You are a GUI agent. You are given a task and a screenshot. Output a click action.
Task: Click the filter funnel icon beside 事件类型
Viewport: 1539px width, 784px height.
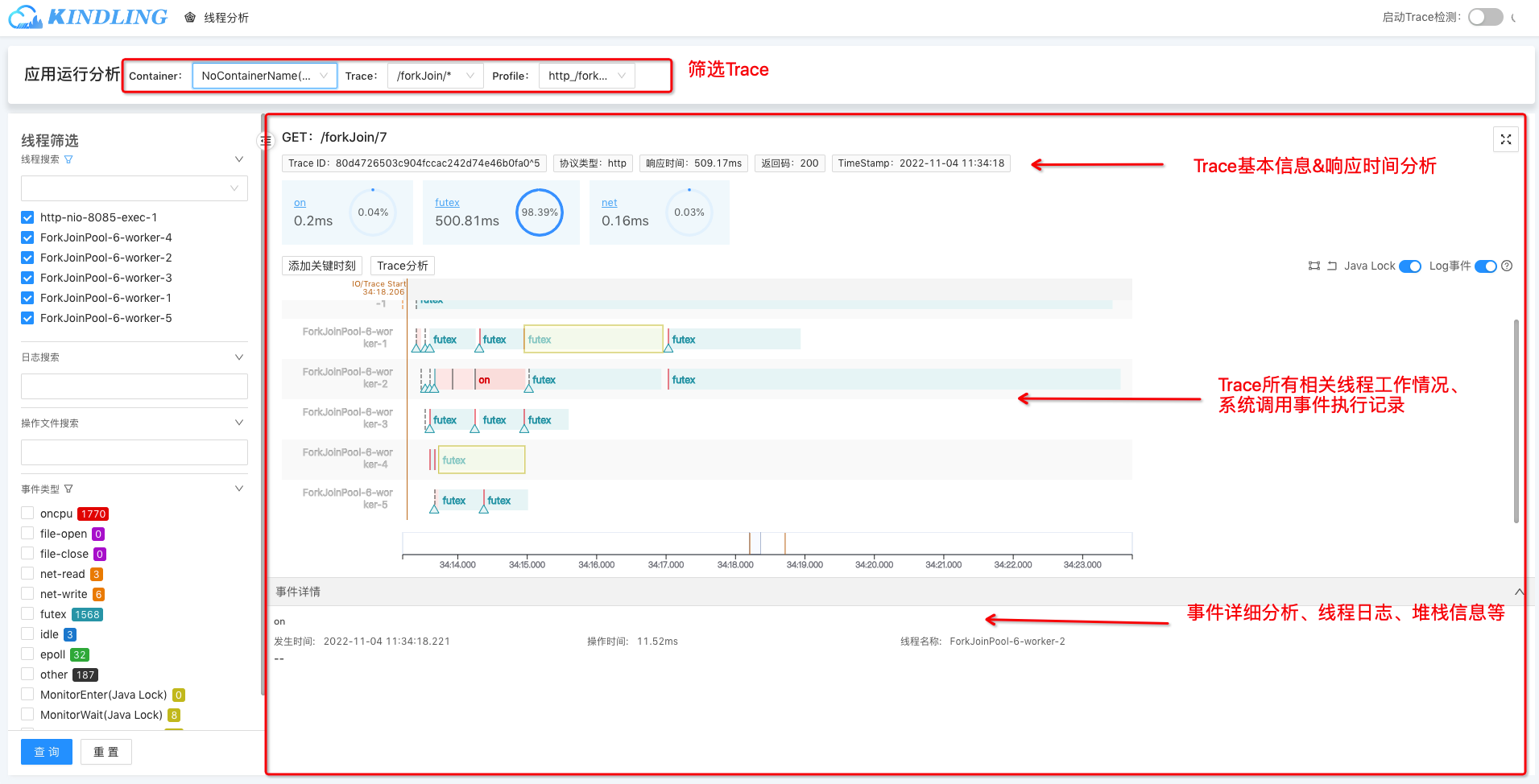(68, 489)
